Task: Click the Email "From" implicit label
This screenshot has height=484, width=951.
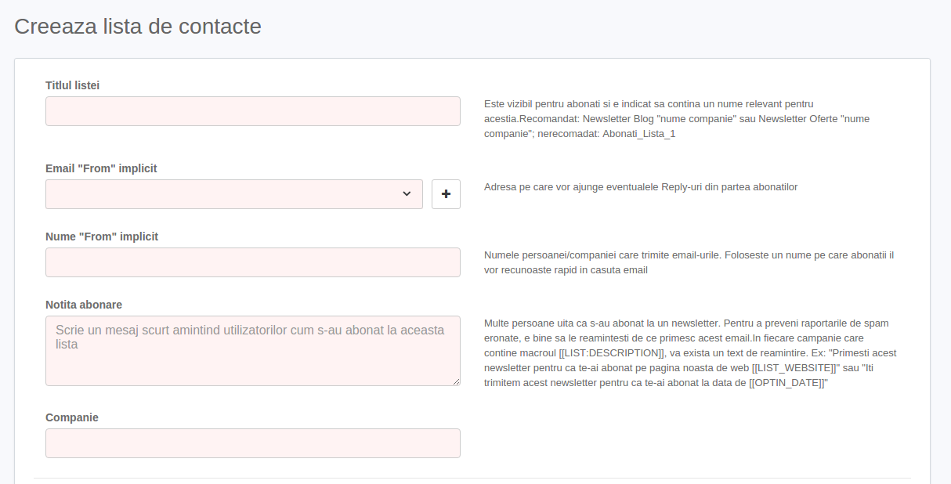Action: click(101, 168)
